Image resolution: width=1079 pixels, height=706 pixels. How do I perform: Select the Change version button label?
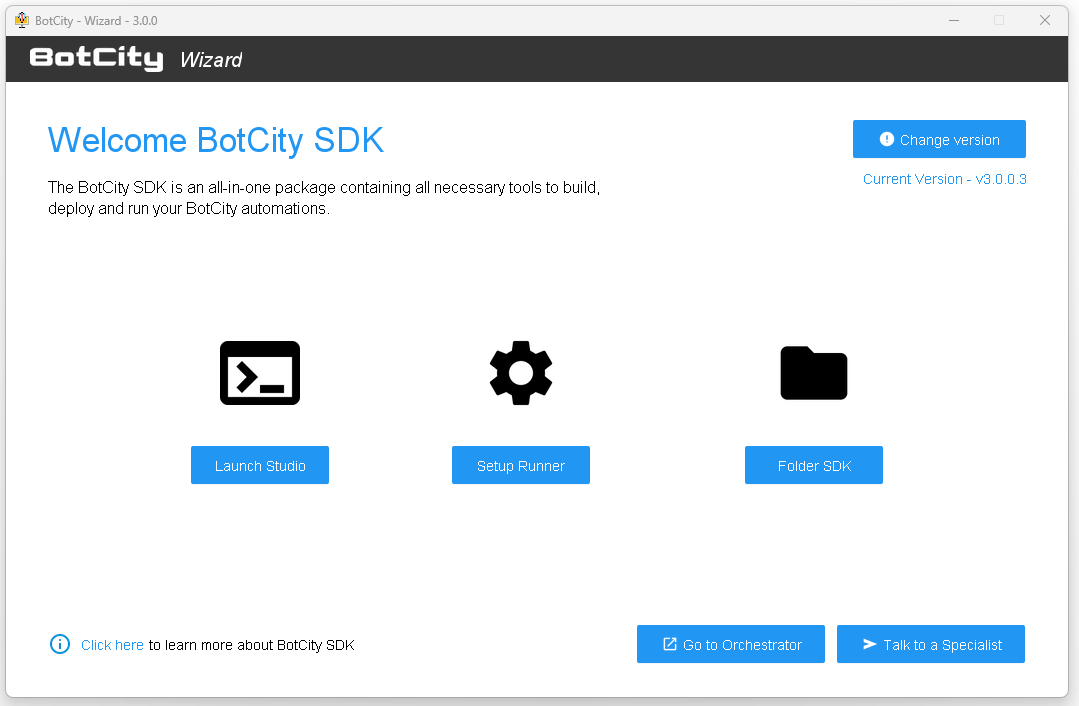click(949, 140)
